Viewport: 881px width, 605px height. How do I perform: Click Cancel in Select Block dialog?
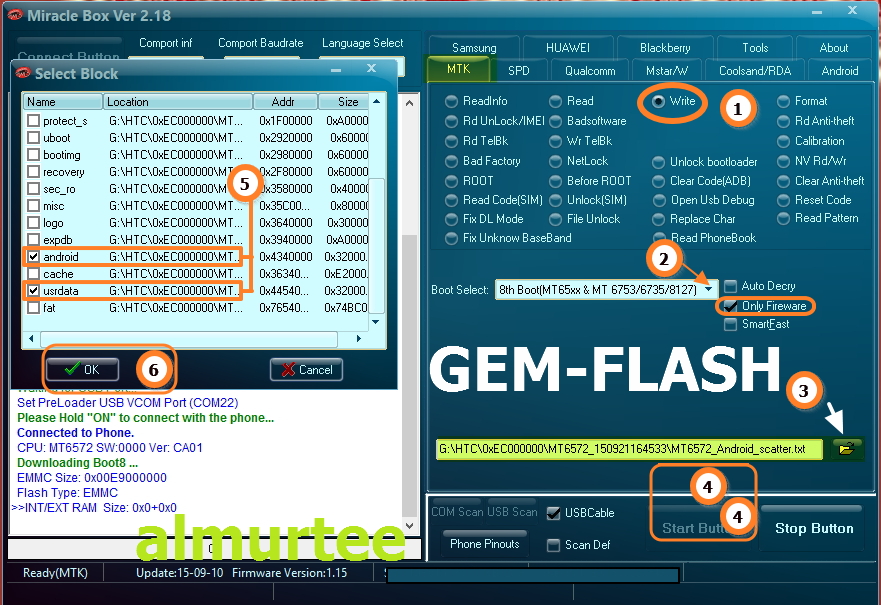point(306,370)
